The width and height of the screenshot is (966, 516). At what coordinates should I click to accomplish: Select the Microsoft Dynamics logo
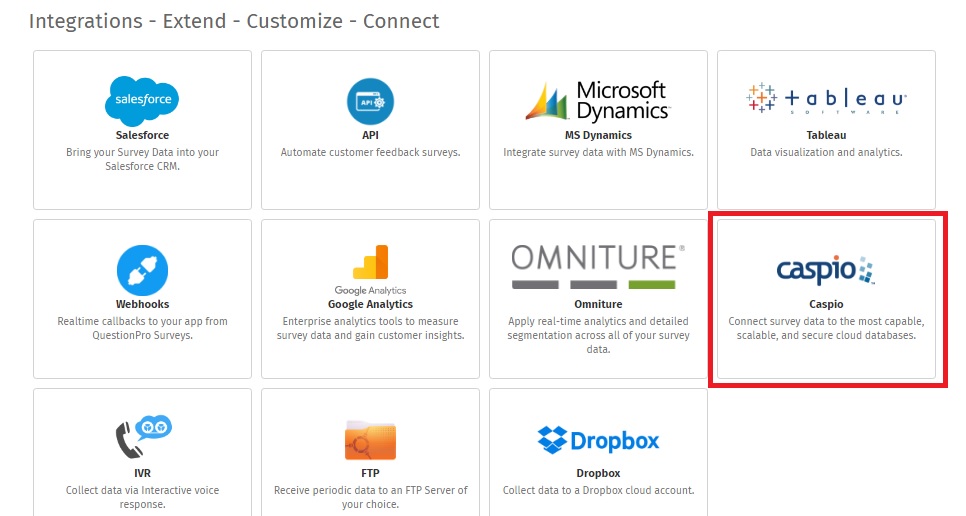pos(598,101)
